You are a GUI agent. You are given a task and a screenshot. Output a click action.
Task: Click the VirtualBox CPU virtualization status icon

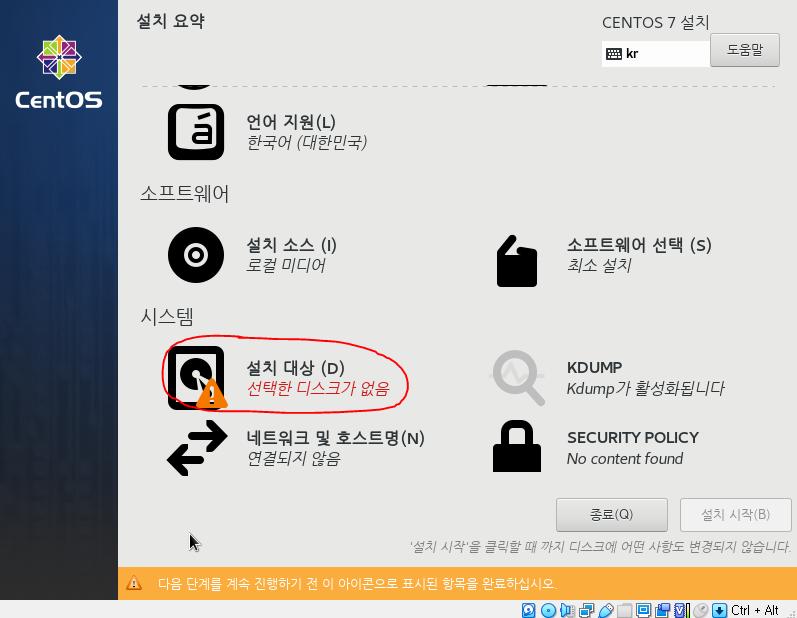682,610
